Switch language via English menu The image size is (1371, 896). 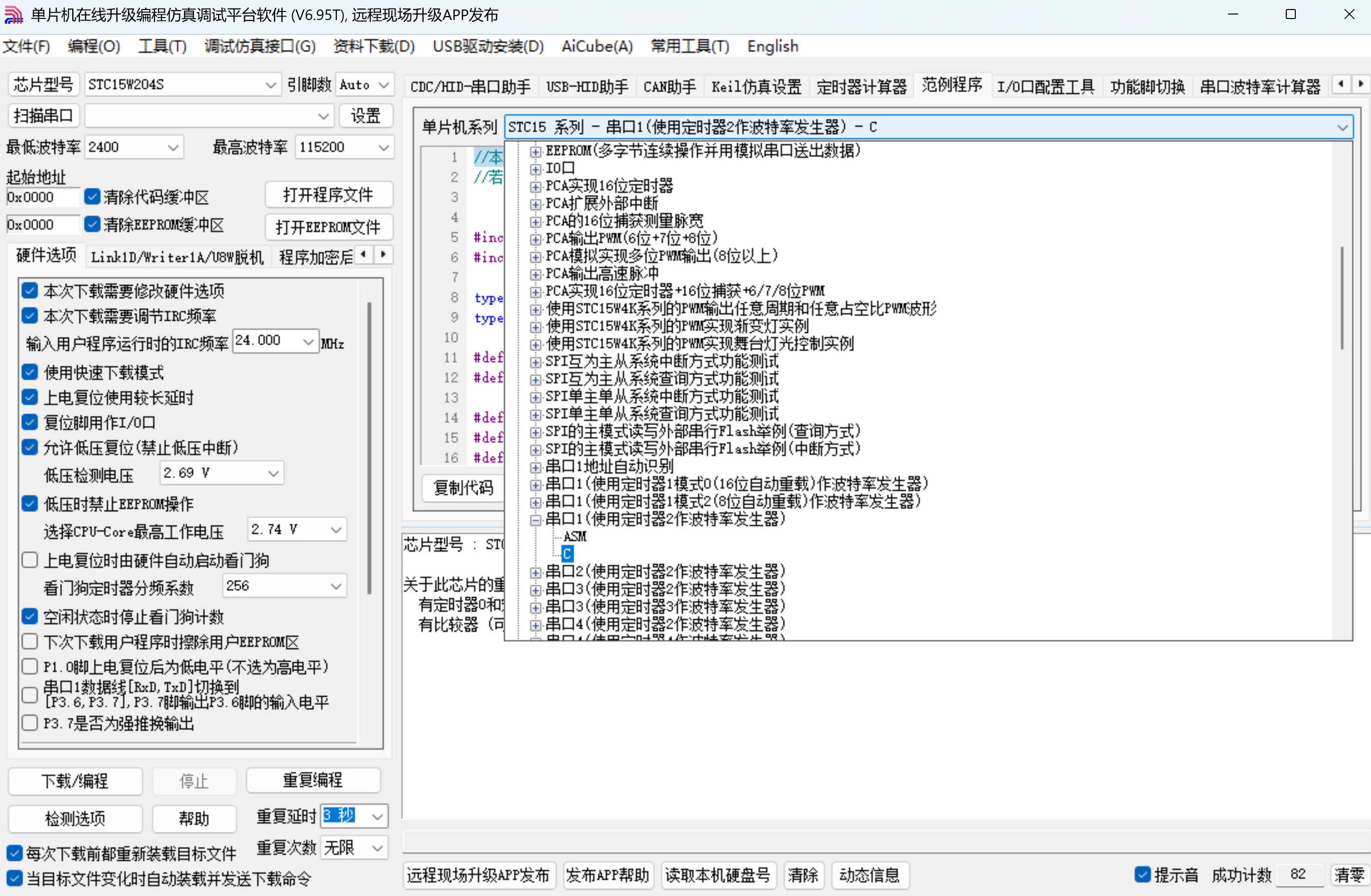pos(772,46)
